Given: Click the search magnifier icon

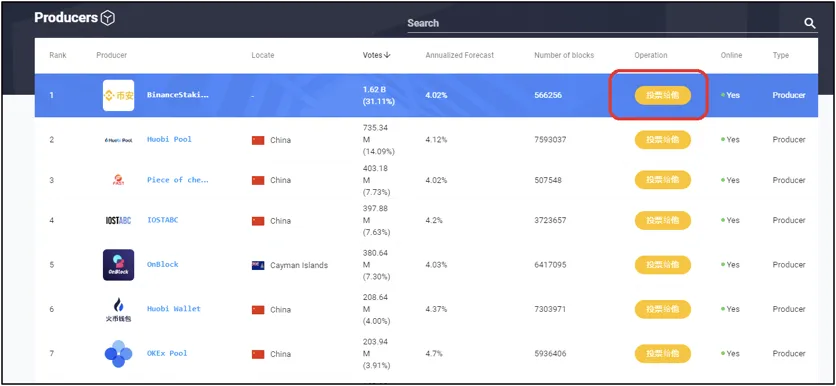Looking at the screenshot, I should pos(810,23).
